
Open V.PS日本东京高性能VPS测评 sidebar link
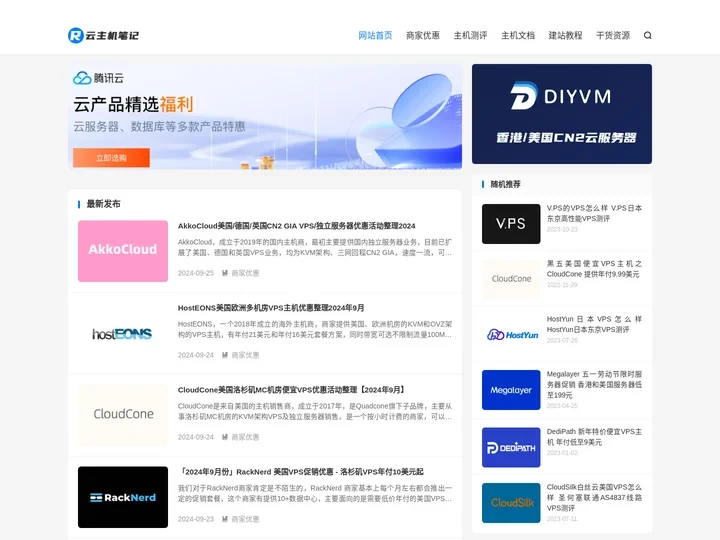594,214
